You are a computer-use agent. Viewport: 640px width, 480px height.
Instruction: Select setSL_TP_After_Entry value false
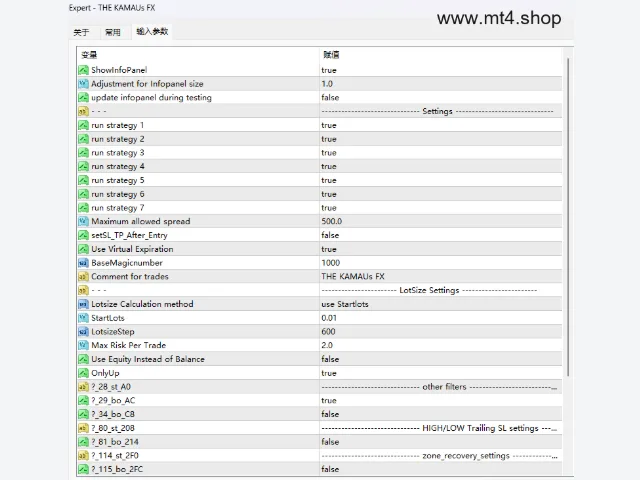(330, 235)
